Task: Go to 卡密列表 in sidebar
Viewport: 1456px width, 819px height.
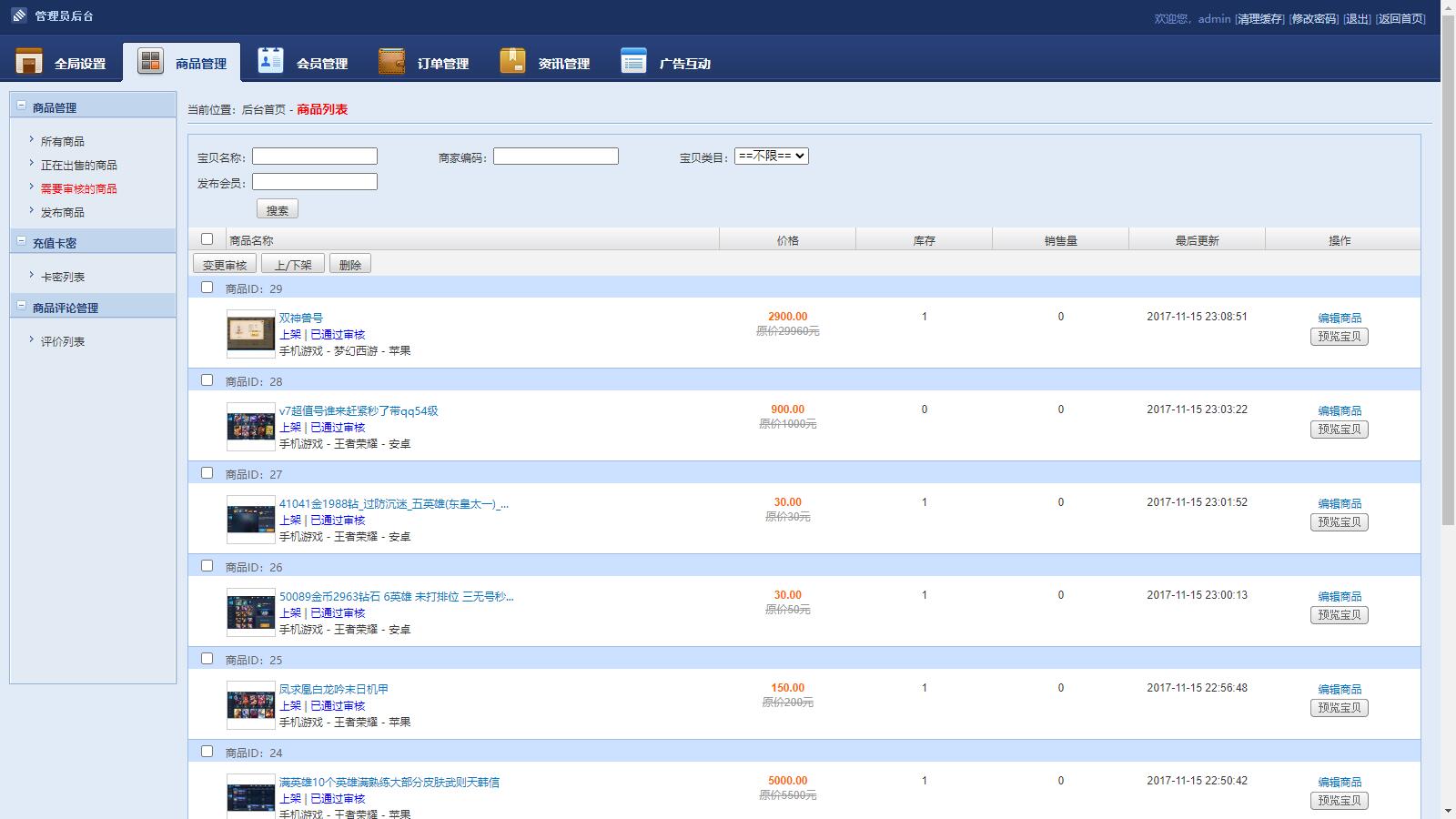Action: point(62,277)
